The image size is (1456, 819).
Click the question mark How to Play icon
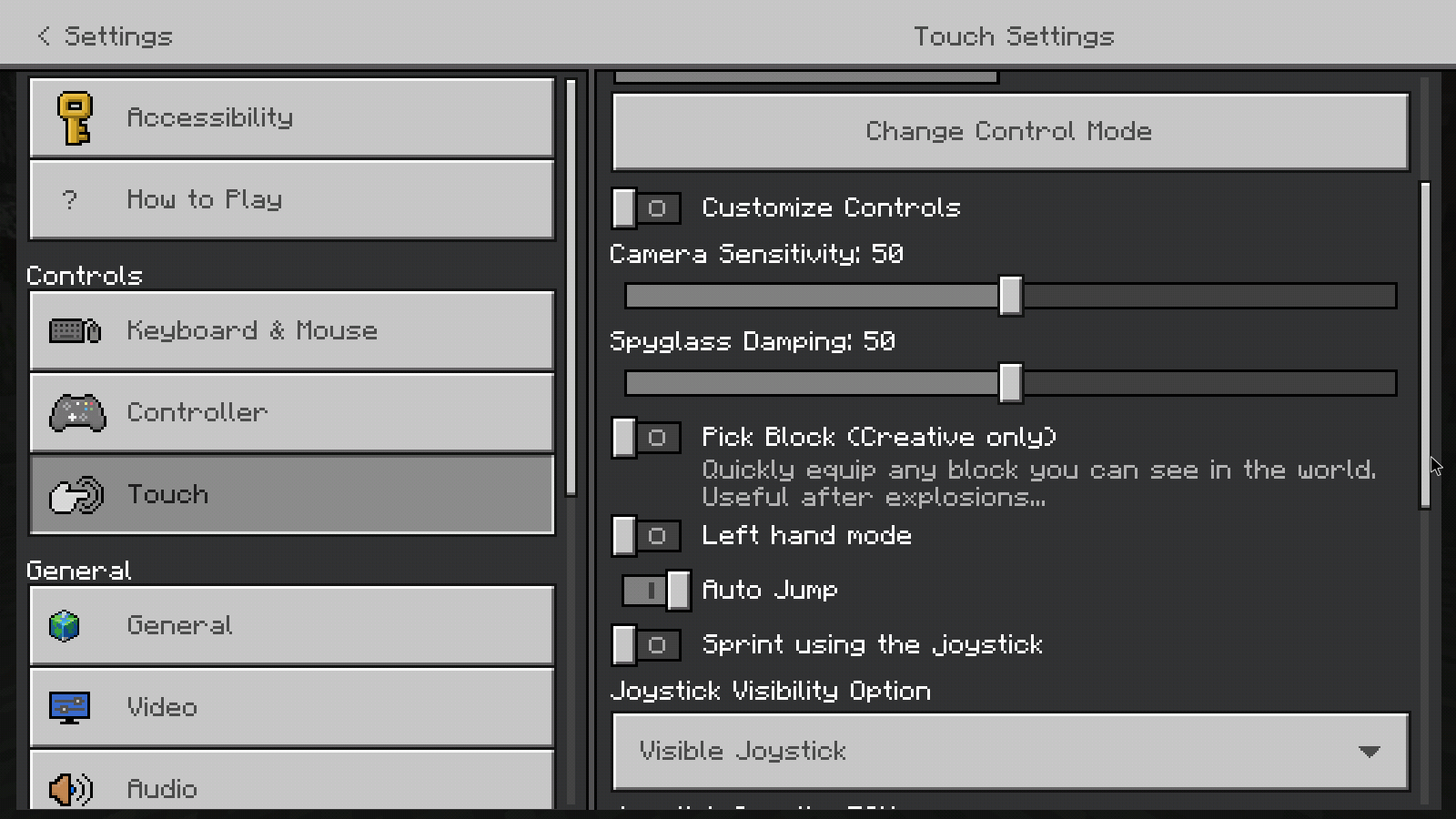click(70, 200)
